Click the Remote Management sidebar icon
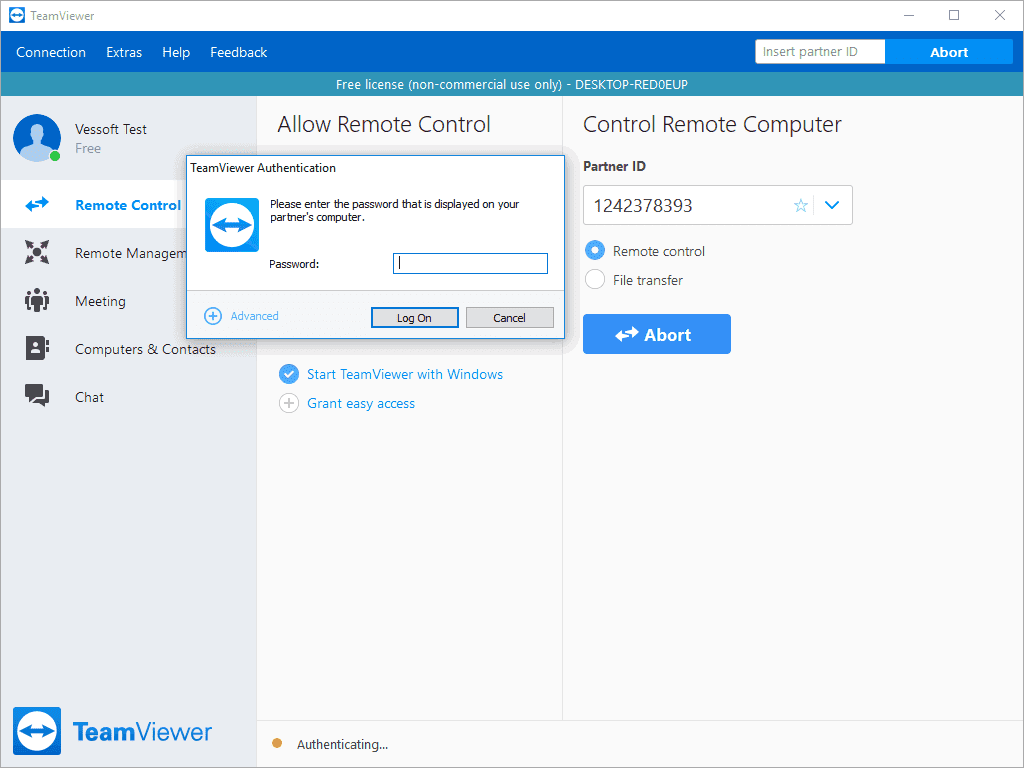The image size is (1024, 768). tap(37, 252)
